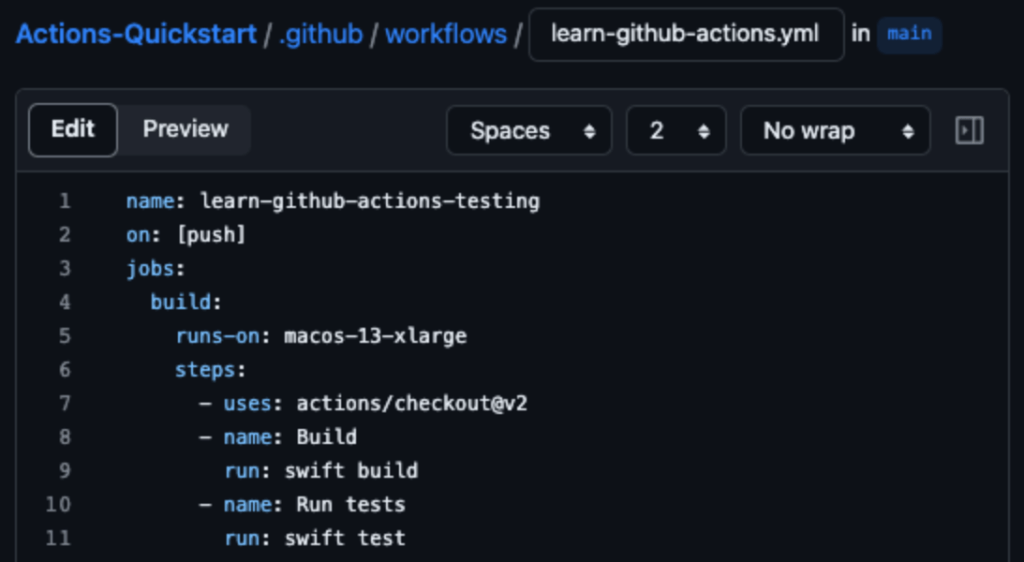
Task: Click the learn-github-actions.yml filename field
Action: (x=686, y=34)
